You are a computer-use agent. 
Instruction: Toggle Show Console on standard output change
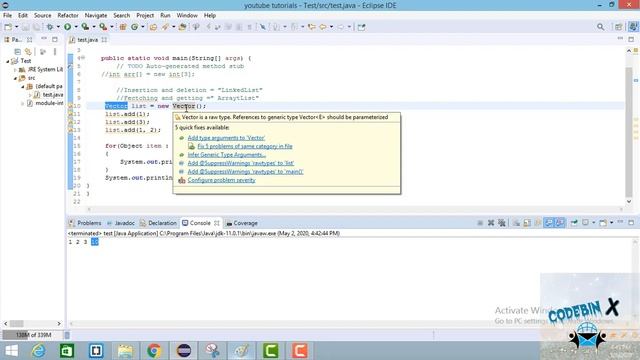point(549,223)
